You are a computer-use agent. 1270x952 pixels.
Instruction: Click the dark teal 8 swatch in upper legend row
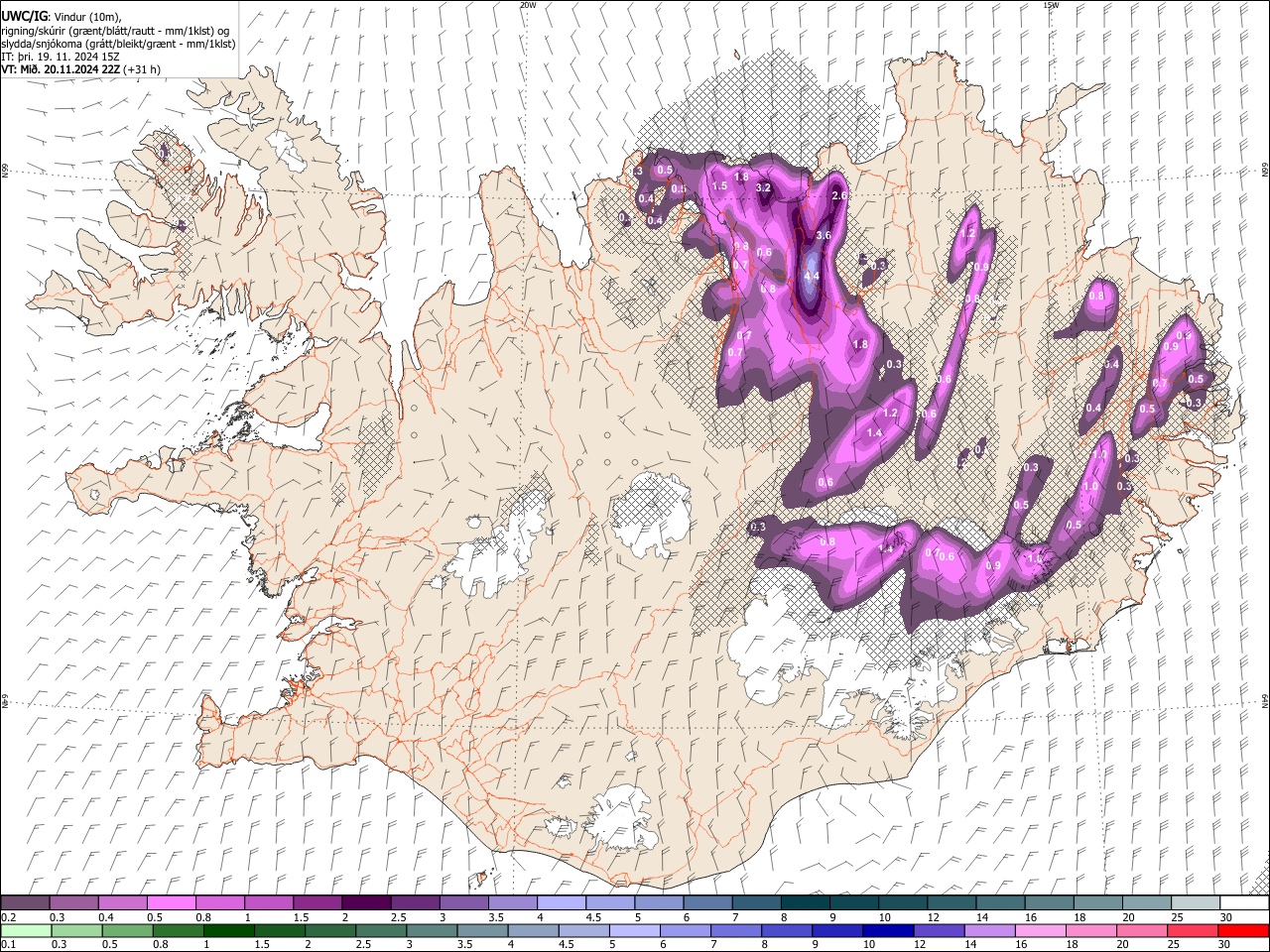[x=805, y=903]
